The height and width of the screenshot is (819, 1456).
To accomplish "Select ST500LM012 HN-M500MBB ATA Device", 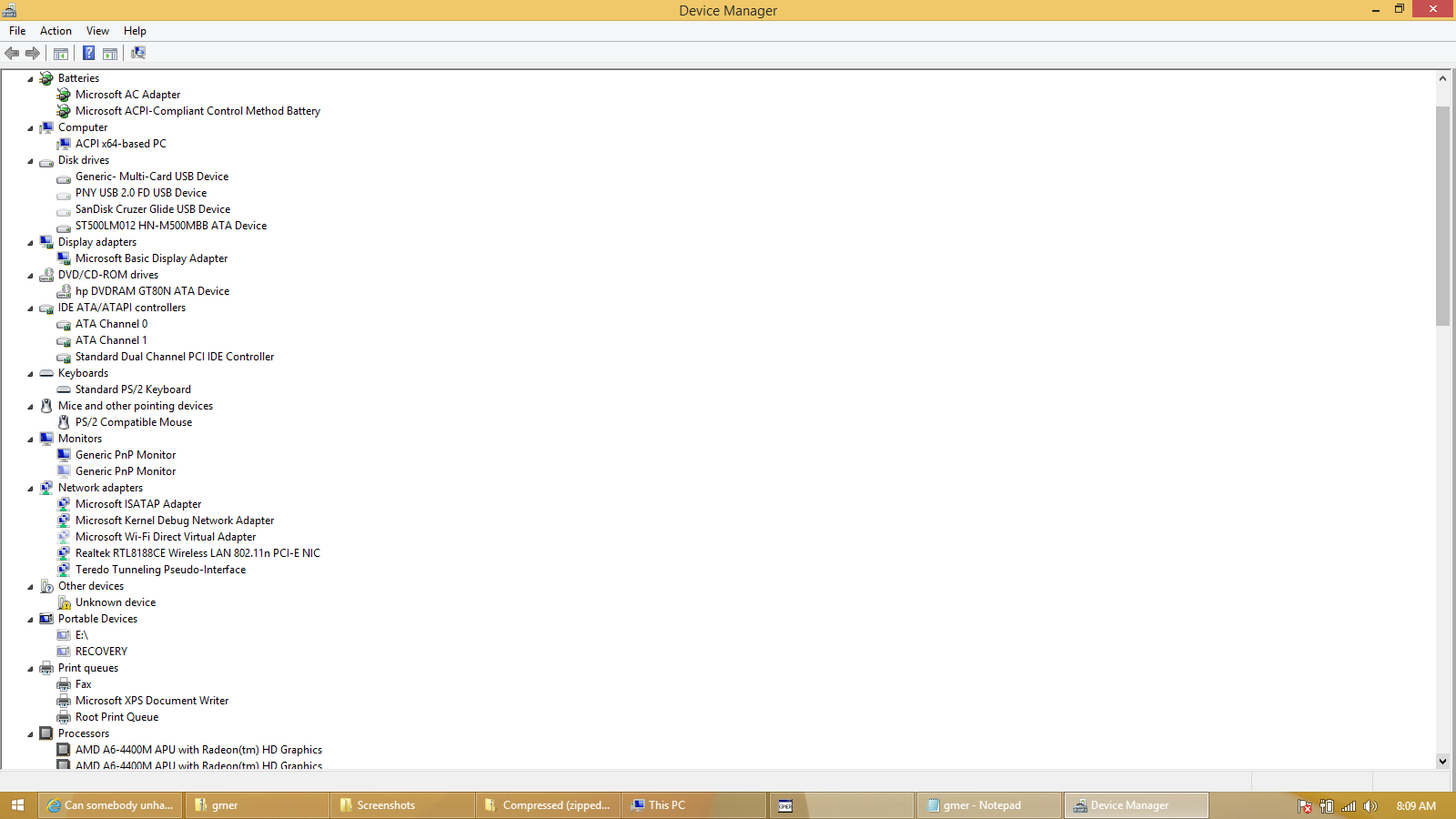I will pyautogui.click(x=171, y=226).
